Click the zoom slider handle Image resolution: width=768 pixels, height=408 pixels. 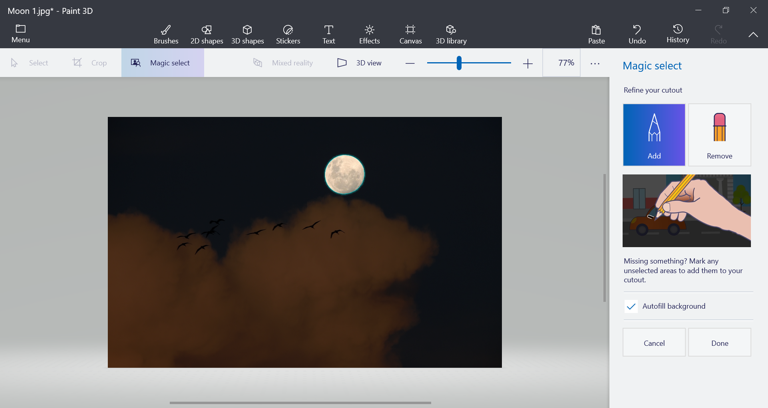click(459, 63)
